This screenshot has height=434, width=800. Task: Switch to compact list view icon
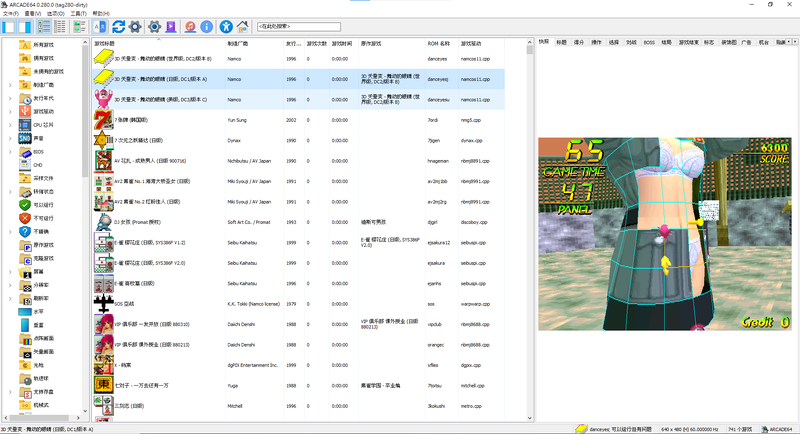[60, 27]
